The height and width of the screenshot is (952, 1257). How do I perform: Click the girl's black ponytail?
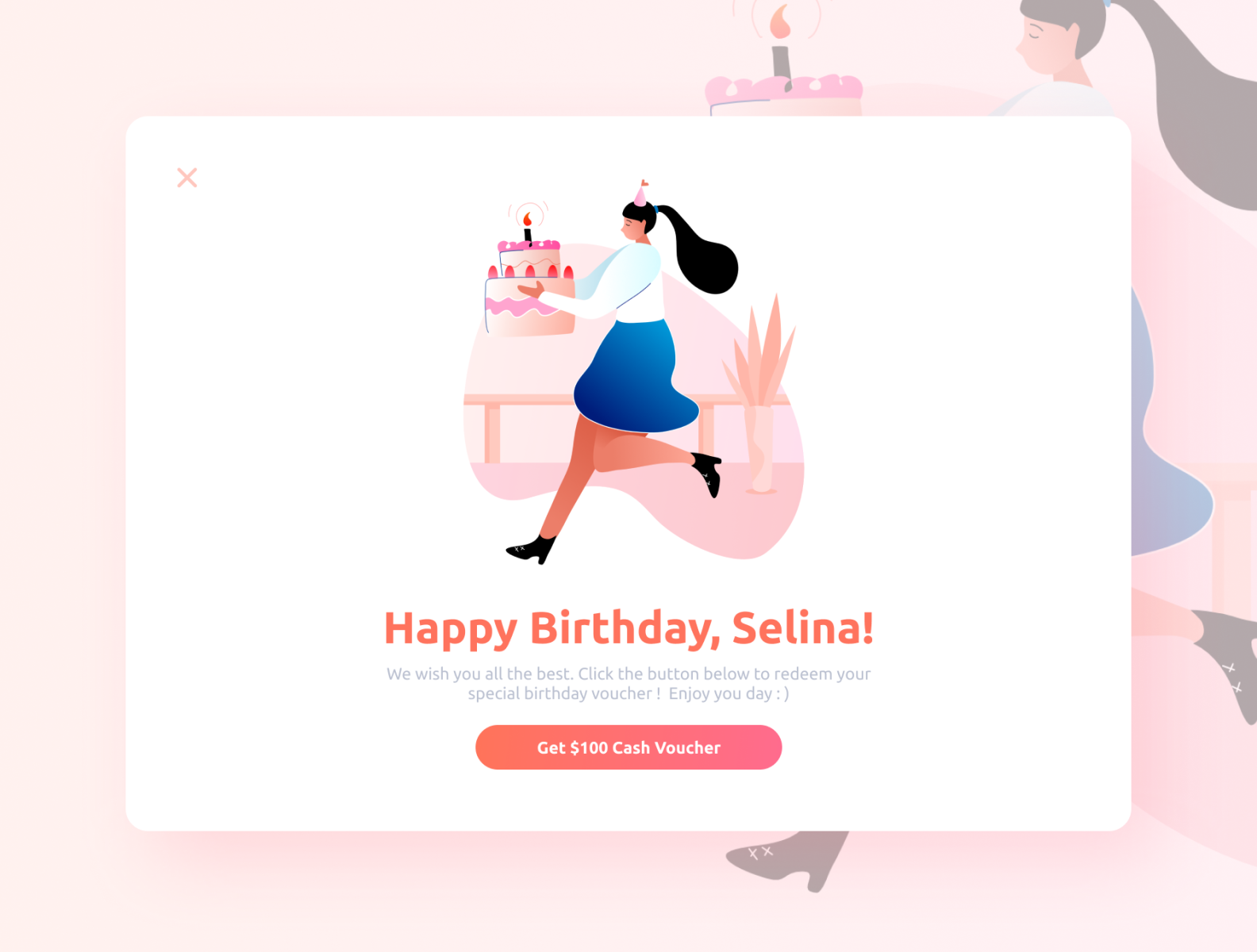coord(698,248)
